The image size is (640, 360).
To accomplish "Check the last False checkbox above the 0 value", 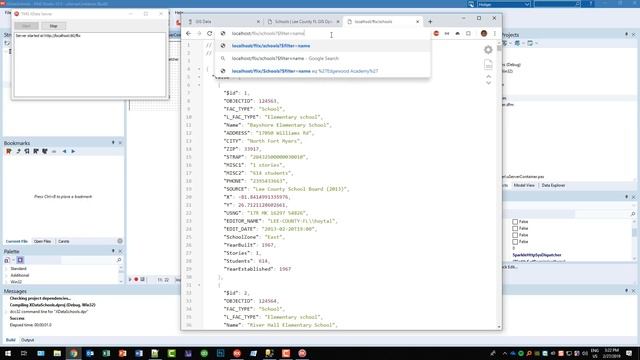I will [x=515, y=242].
